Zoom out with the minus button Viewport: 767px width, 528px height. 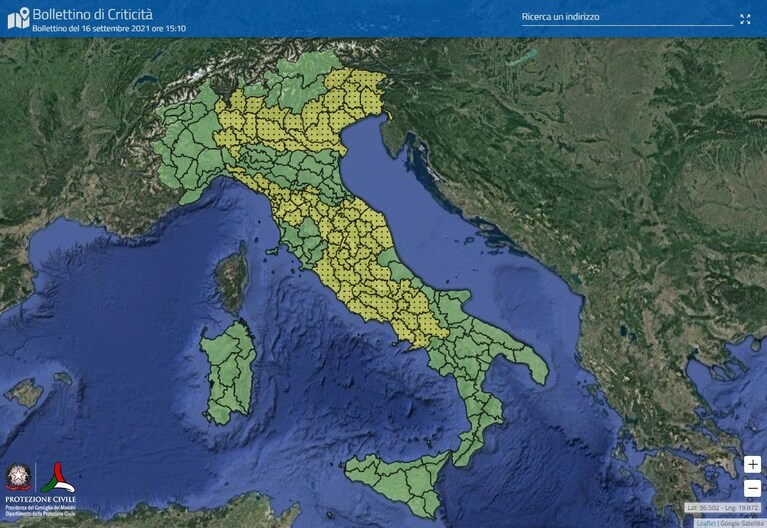[752, 488]
